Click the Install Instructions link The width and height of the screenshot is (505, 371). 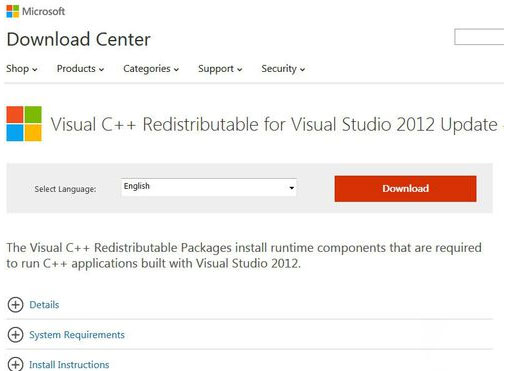pos(69,365)
